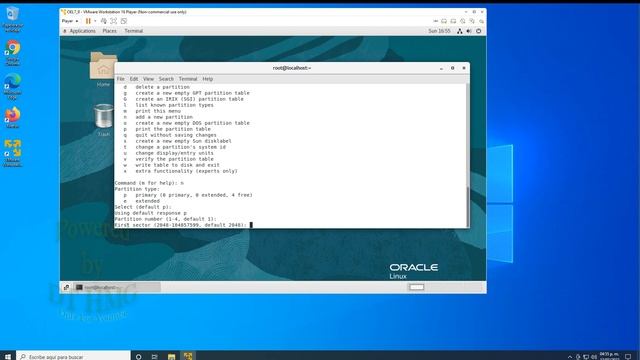Show hidden tray icons arrow on the taskbar
The image size is (640, 360).
point(570,357)
